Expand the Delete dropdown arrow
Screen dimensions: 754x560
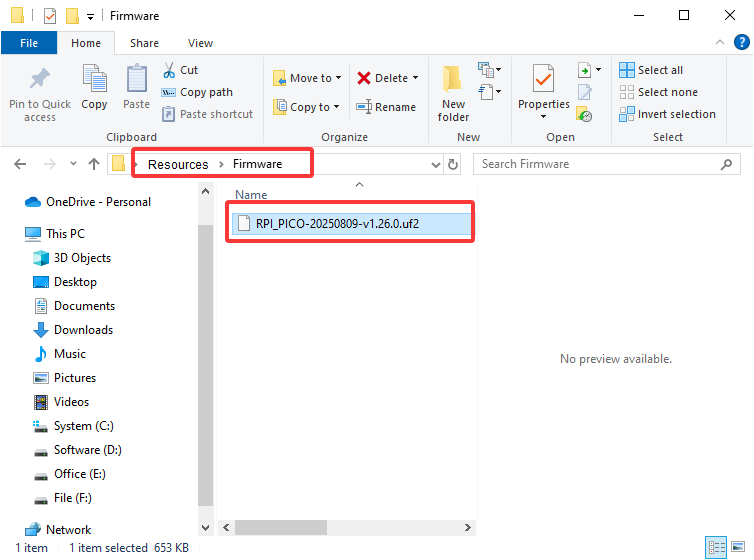(415, 78)
